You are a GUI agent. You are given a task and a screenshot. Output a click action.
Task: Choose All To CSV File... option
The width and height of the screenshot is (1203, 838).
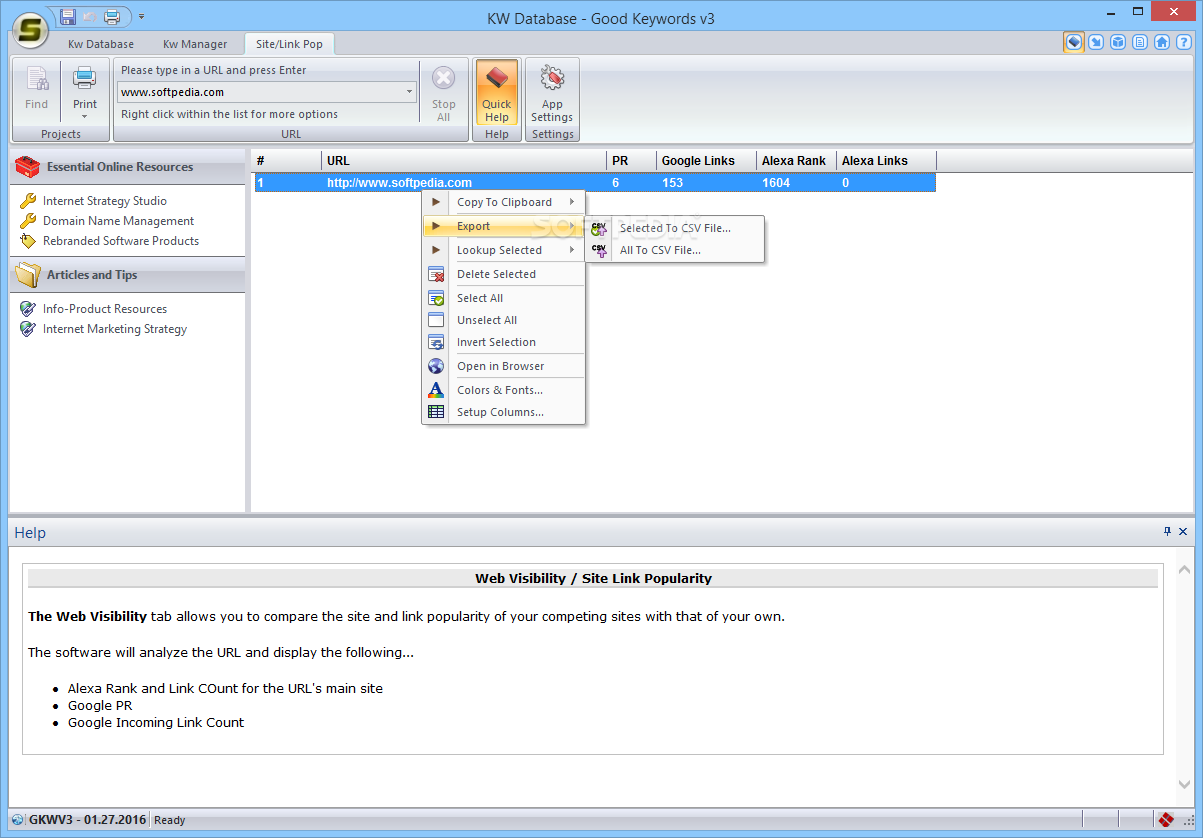[675, 250]
